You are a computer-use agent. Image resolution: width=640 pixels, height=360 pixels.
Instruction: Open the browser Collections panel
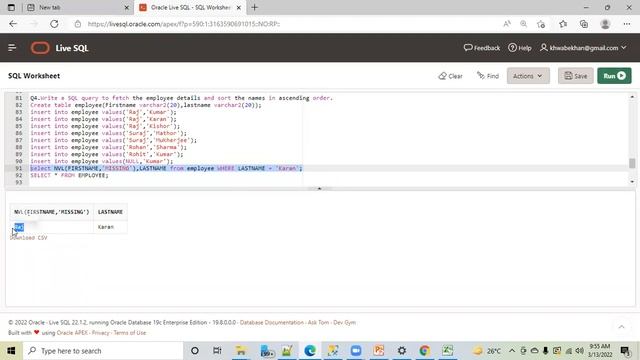(x=584, y=24)
